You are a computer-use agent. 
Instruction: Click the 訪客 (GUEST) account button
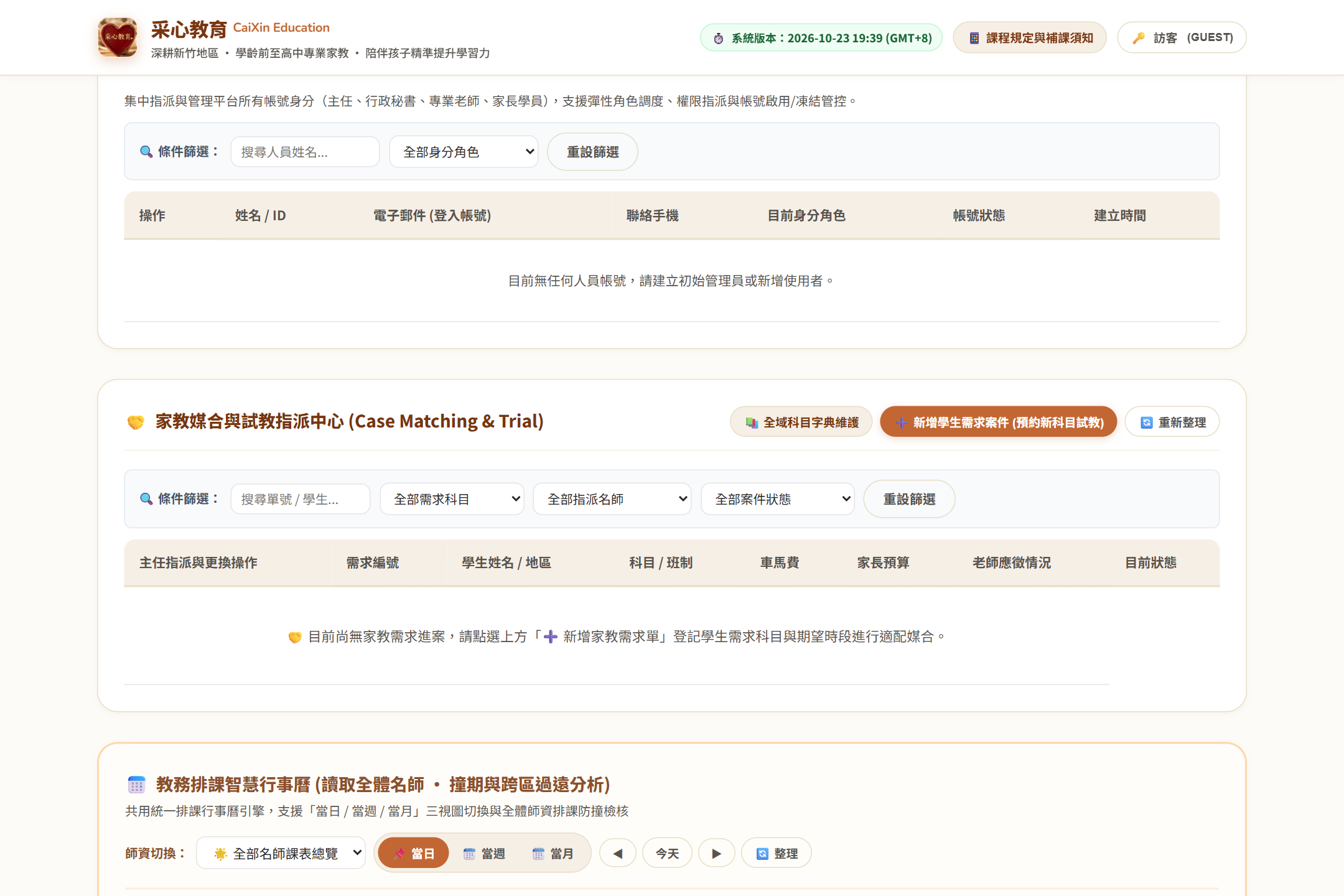pyautogui.click(x=1182, y=37)
